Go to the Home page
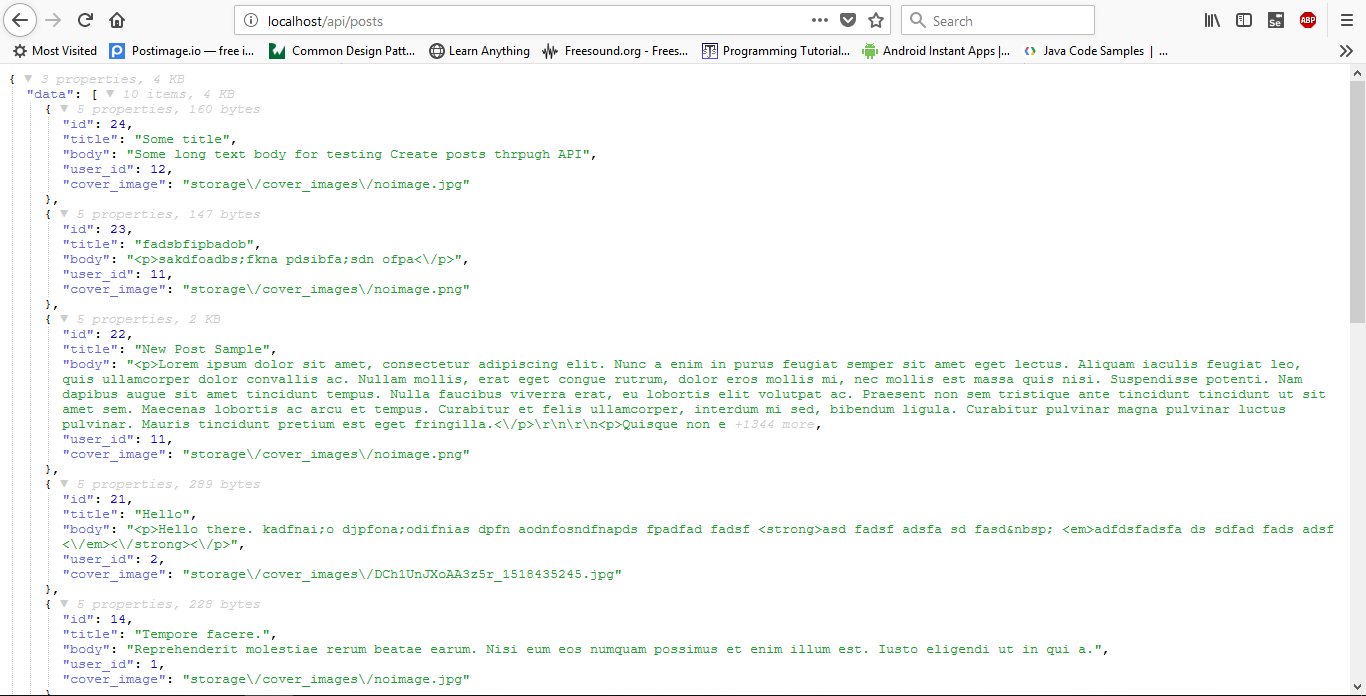Screen dimensions: 1366x696 (117, 20)
